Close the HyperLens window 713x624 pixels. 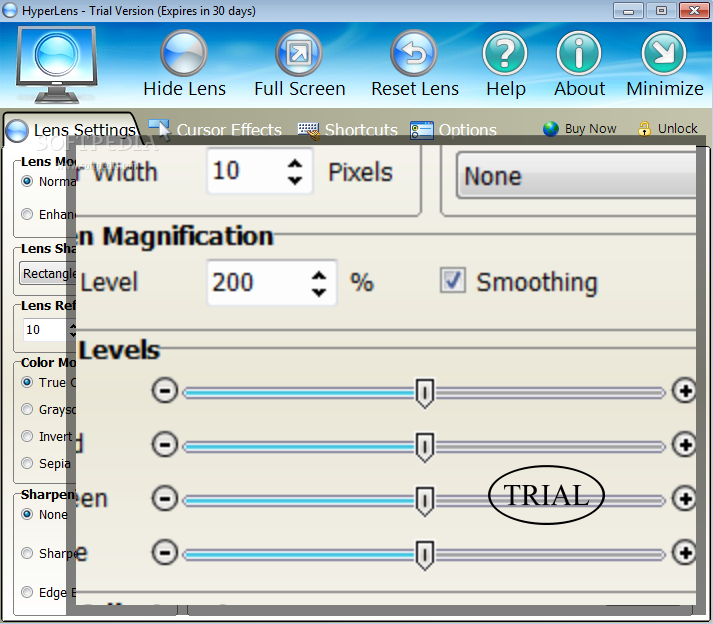pos(694,10)
